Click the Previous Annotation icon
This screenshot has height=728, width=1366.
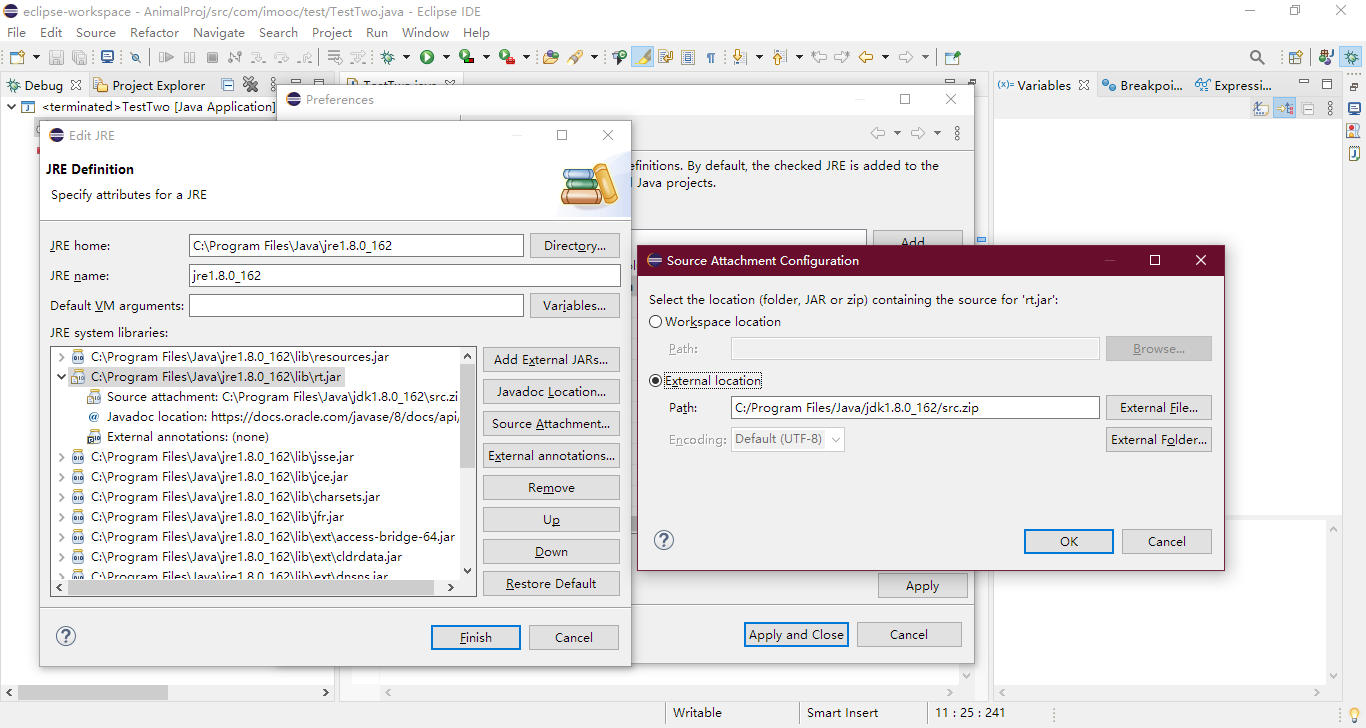point(780,57)
